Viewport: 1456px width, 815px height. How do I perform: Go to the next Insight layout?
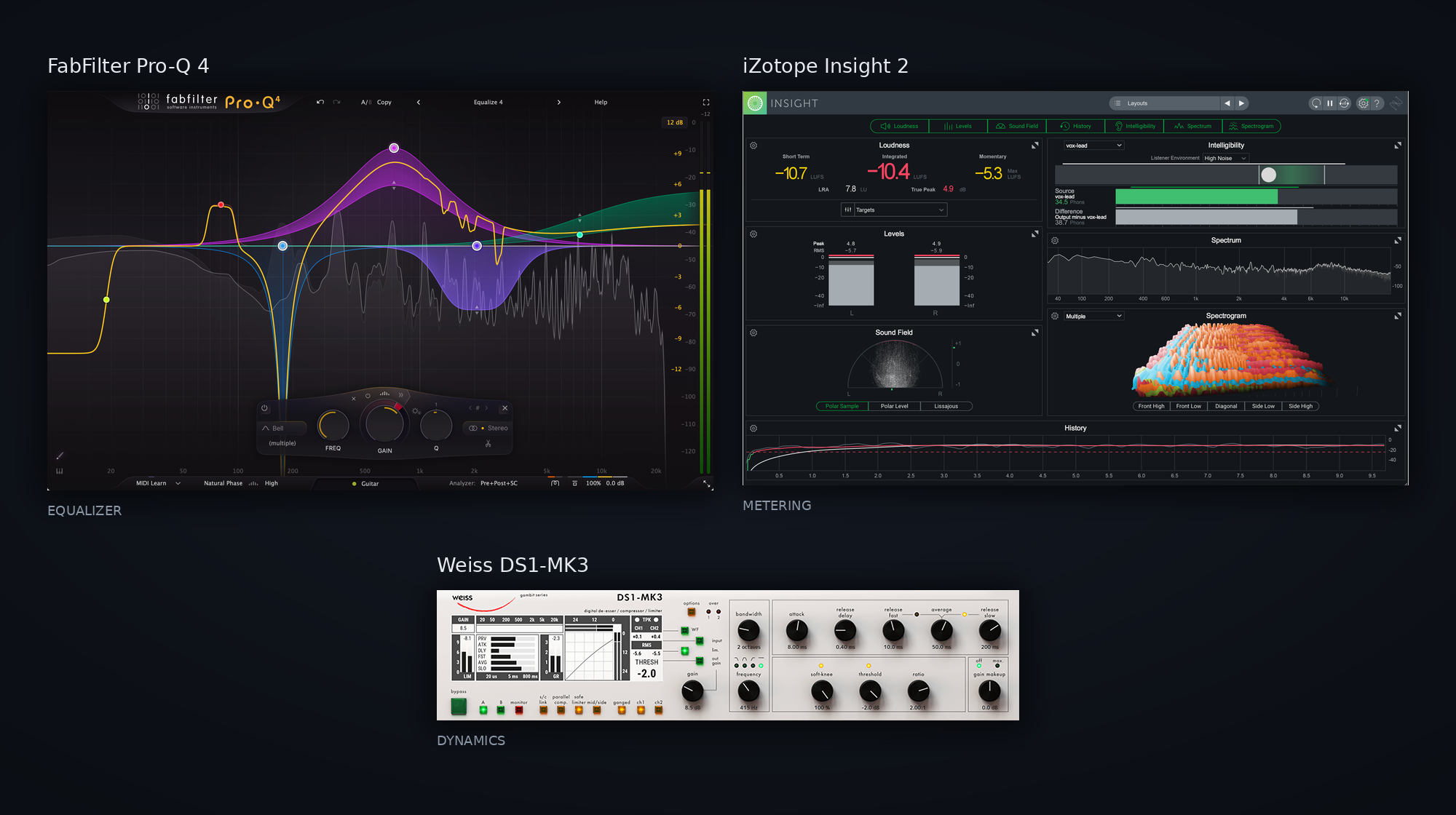[1241, 103]
